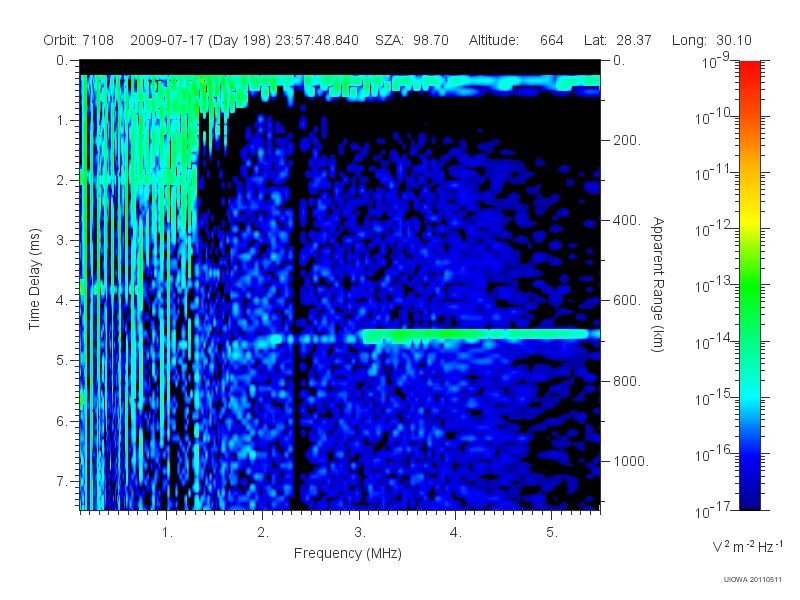Click the '1.' tick on frequency axis
The width and height of the screenshot is (800, 600).
click(x=167, y=533)
